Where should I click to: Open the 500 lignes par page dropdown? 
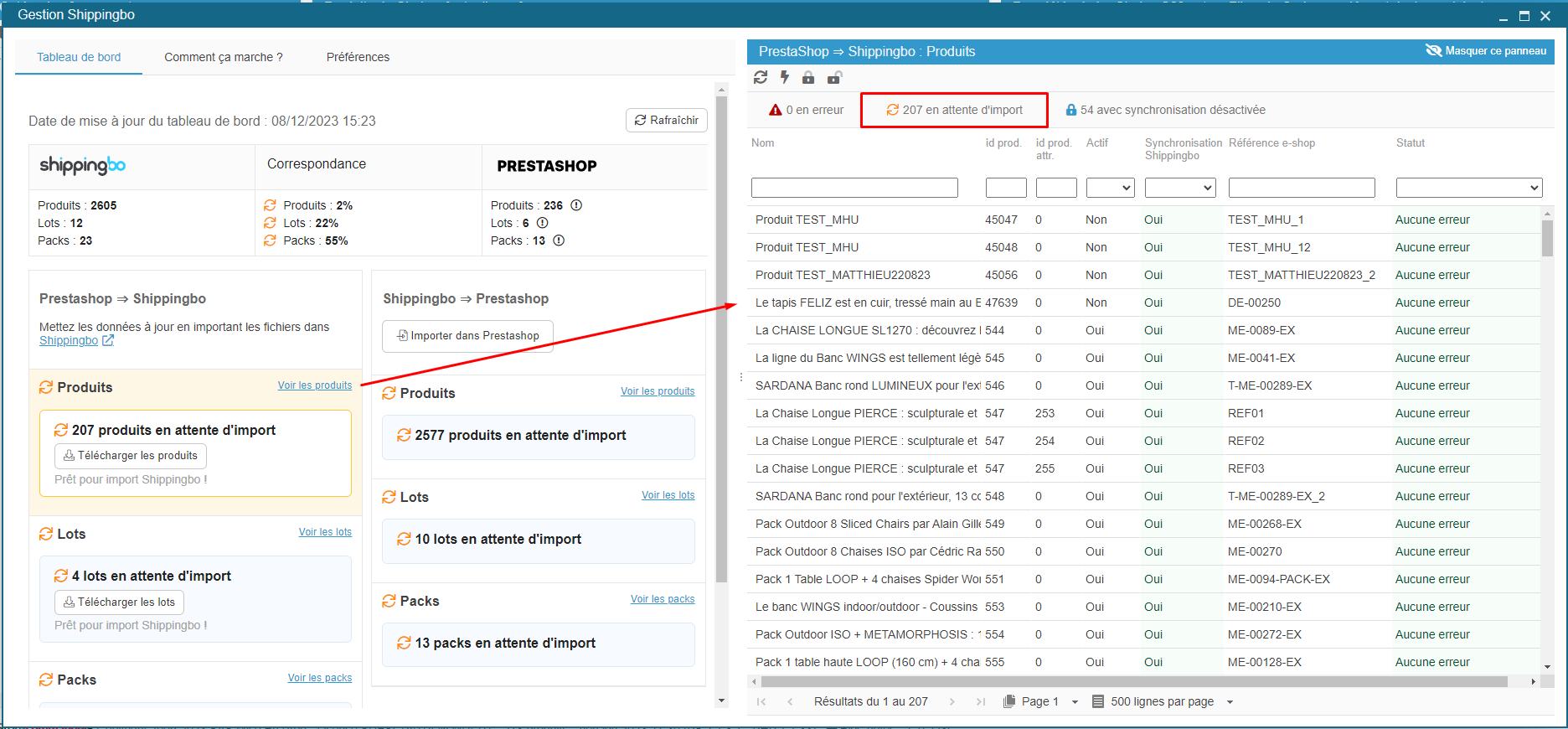click(1163, 701)
